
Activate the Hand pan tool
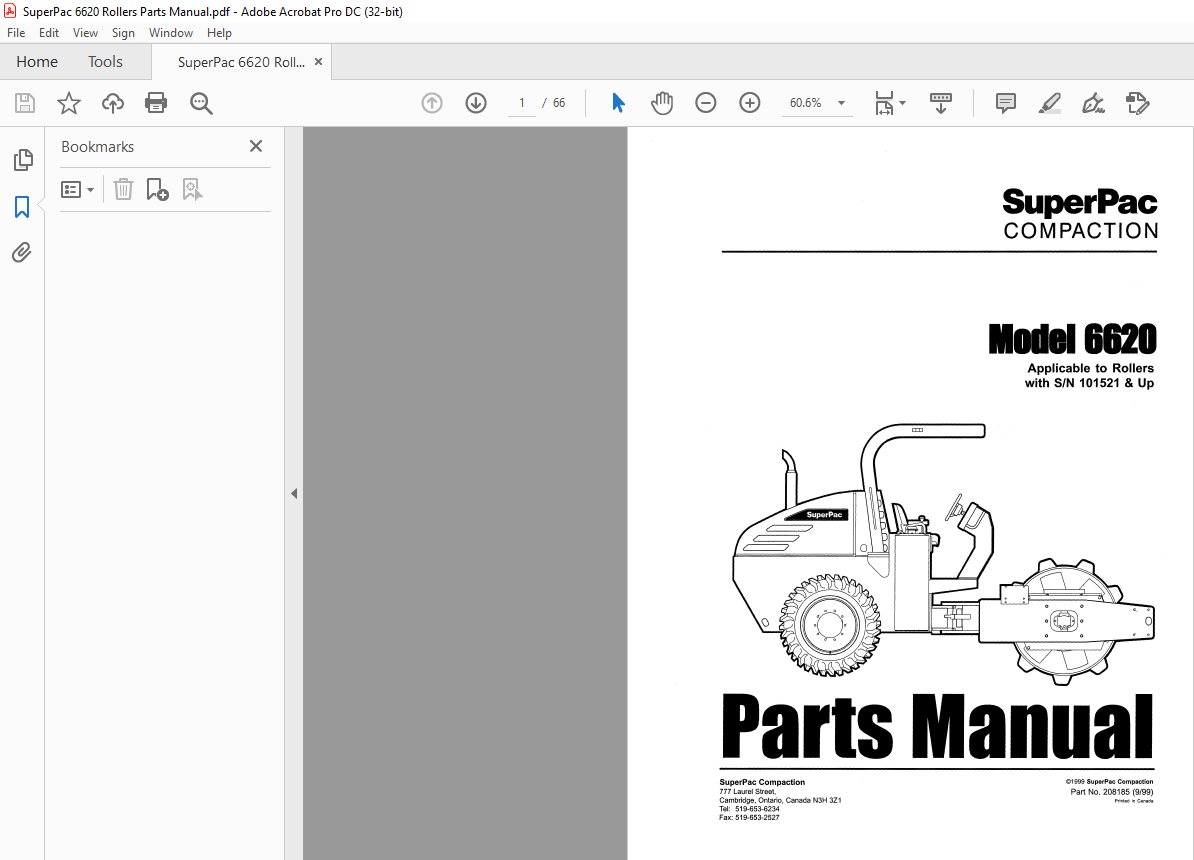[662, 103]
